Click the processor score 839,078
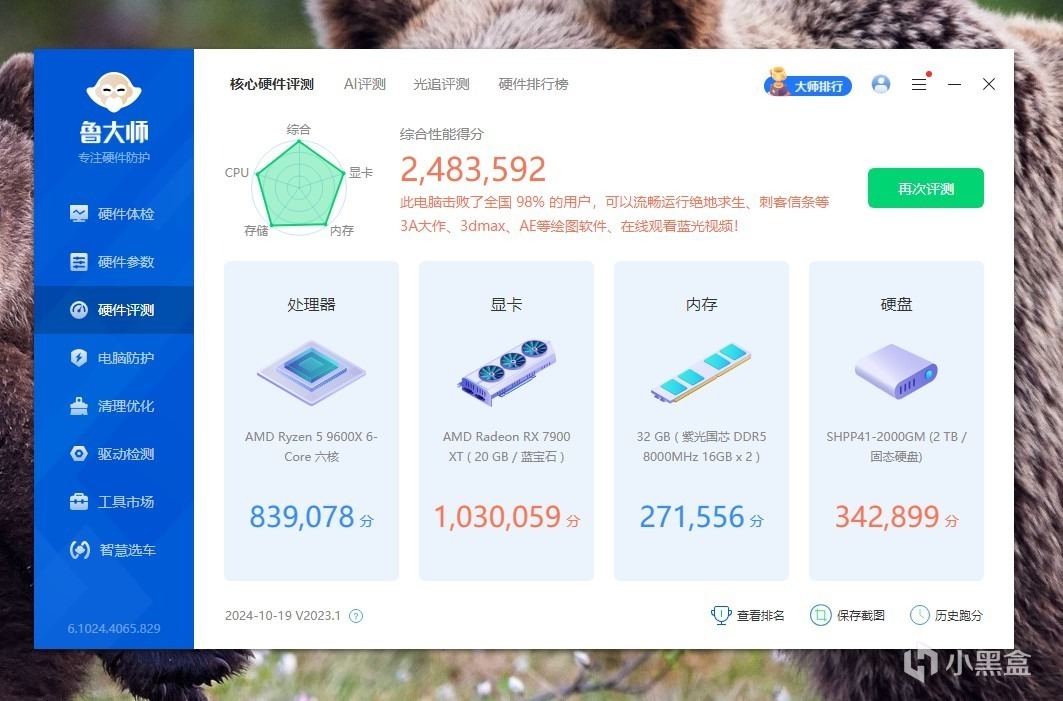Screen dimensions: 1063x701 pyautogui.click(x=302, y=517)
